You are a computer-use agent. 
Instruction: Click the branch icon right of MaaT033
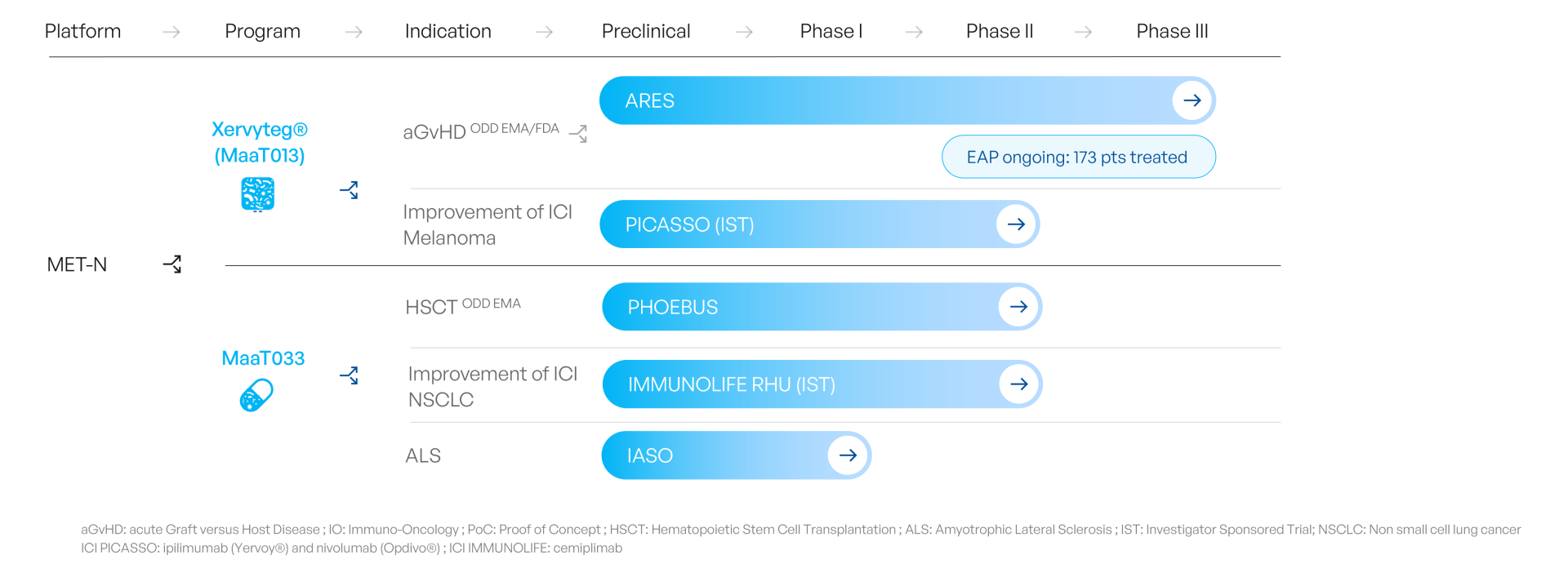[x=349, y=375]
